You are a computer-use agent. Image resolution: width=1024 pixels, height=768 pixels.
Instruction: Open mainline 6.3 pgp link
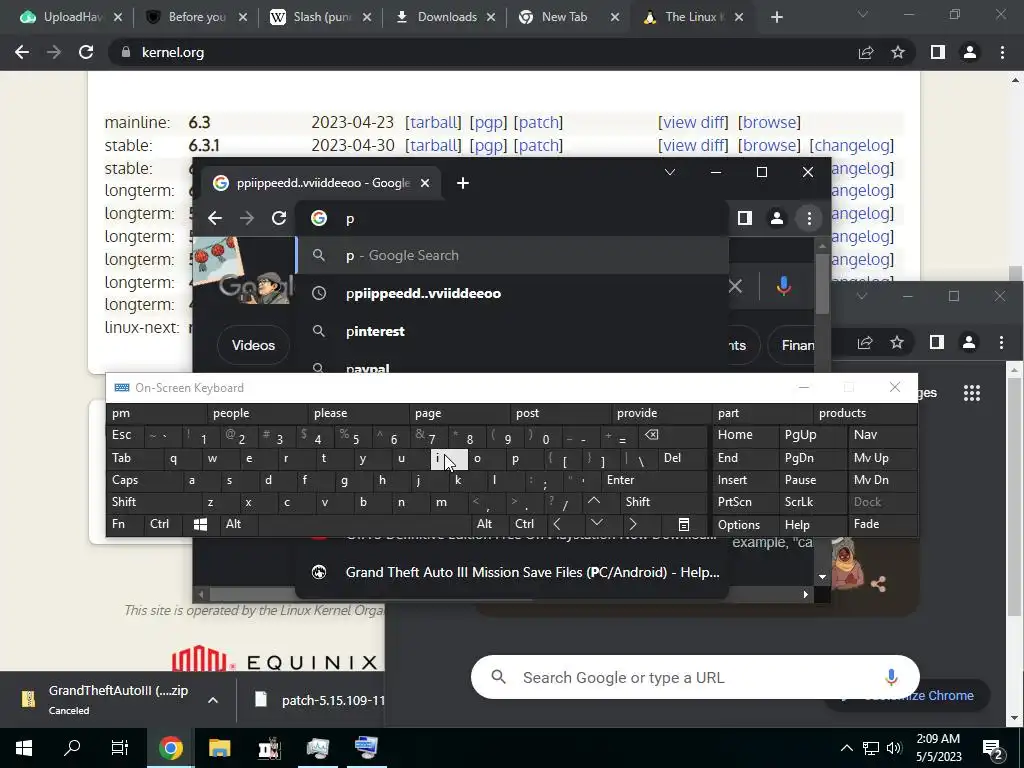[x=488, y=122]
